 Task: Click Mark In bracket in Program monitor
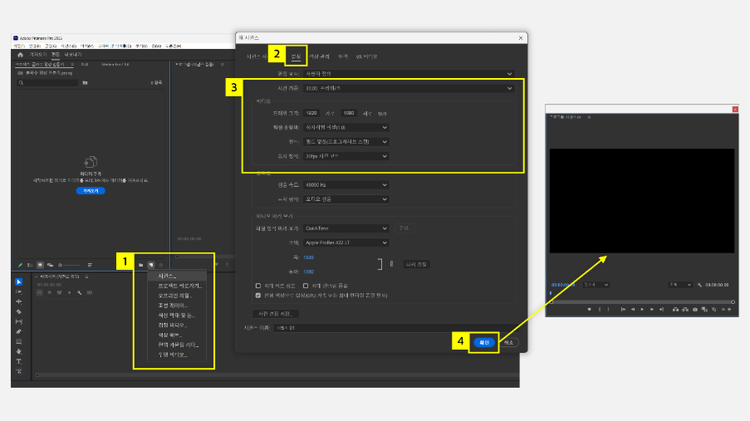pyautogui.click(x=599, y=310)
